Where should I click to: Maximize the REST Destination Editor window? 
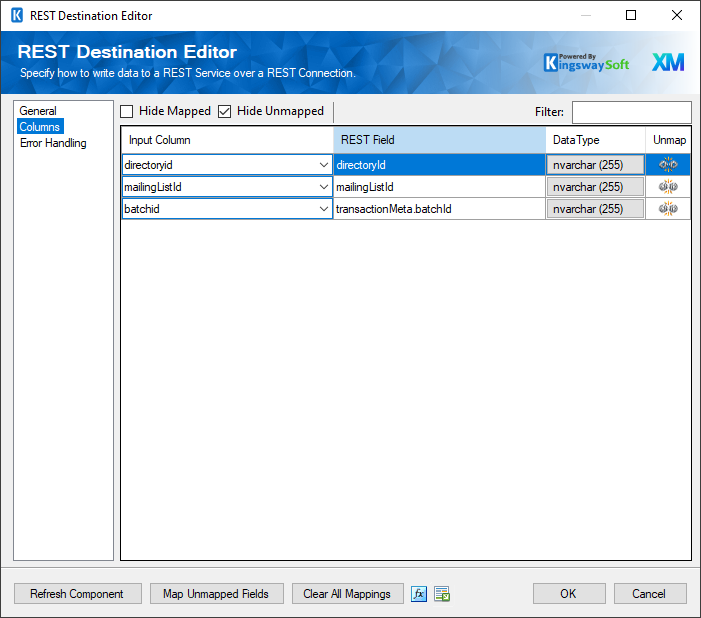(x=631, y=15)
